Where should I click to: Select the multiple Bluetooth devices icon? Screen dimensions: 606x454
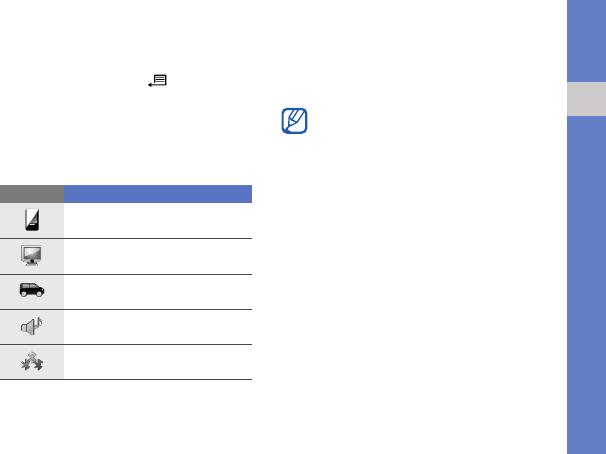32,362
